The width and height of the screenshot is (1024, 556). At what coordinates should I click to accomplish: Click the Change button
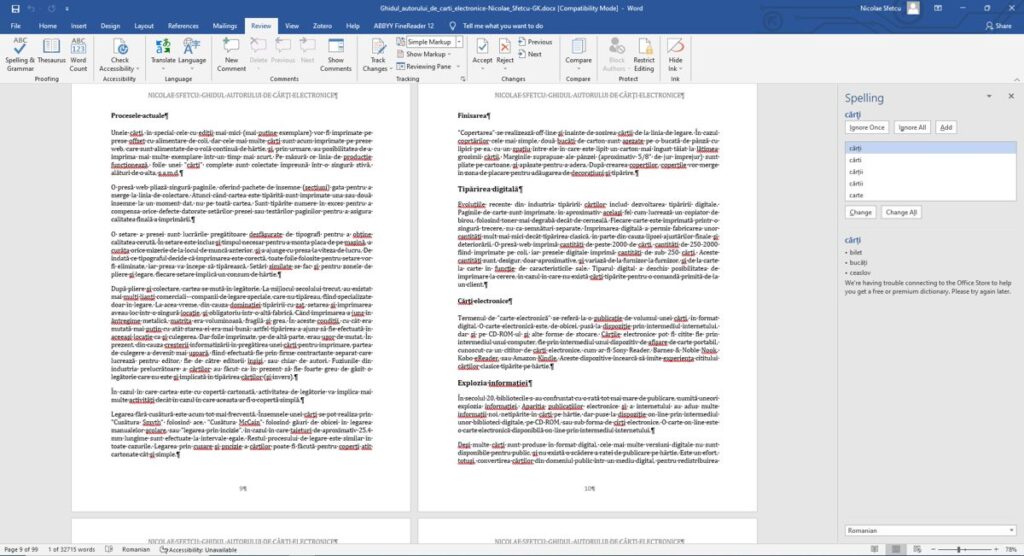(x=860, y=212)
